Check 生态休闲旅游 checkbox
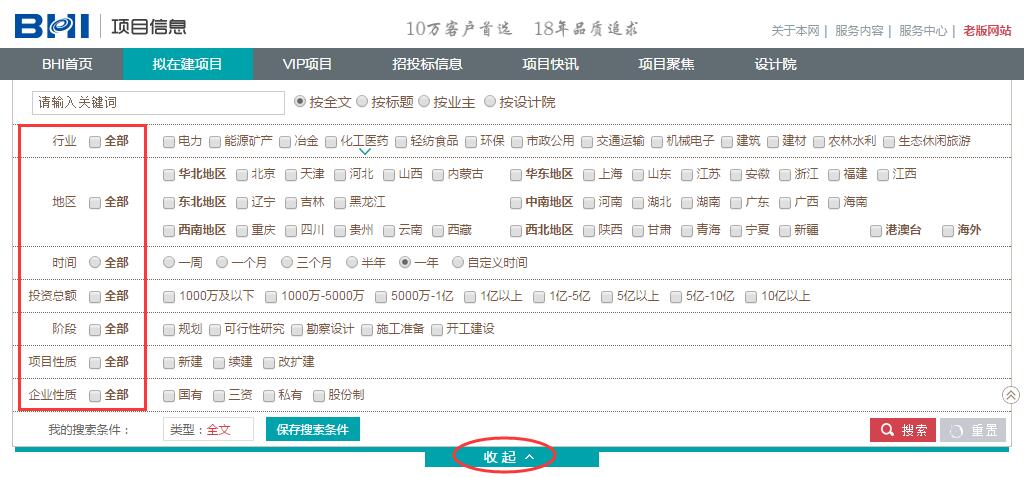The height and width of the screenshot is (477, 1024). pos(889,141)
